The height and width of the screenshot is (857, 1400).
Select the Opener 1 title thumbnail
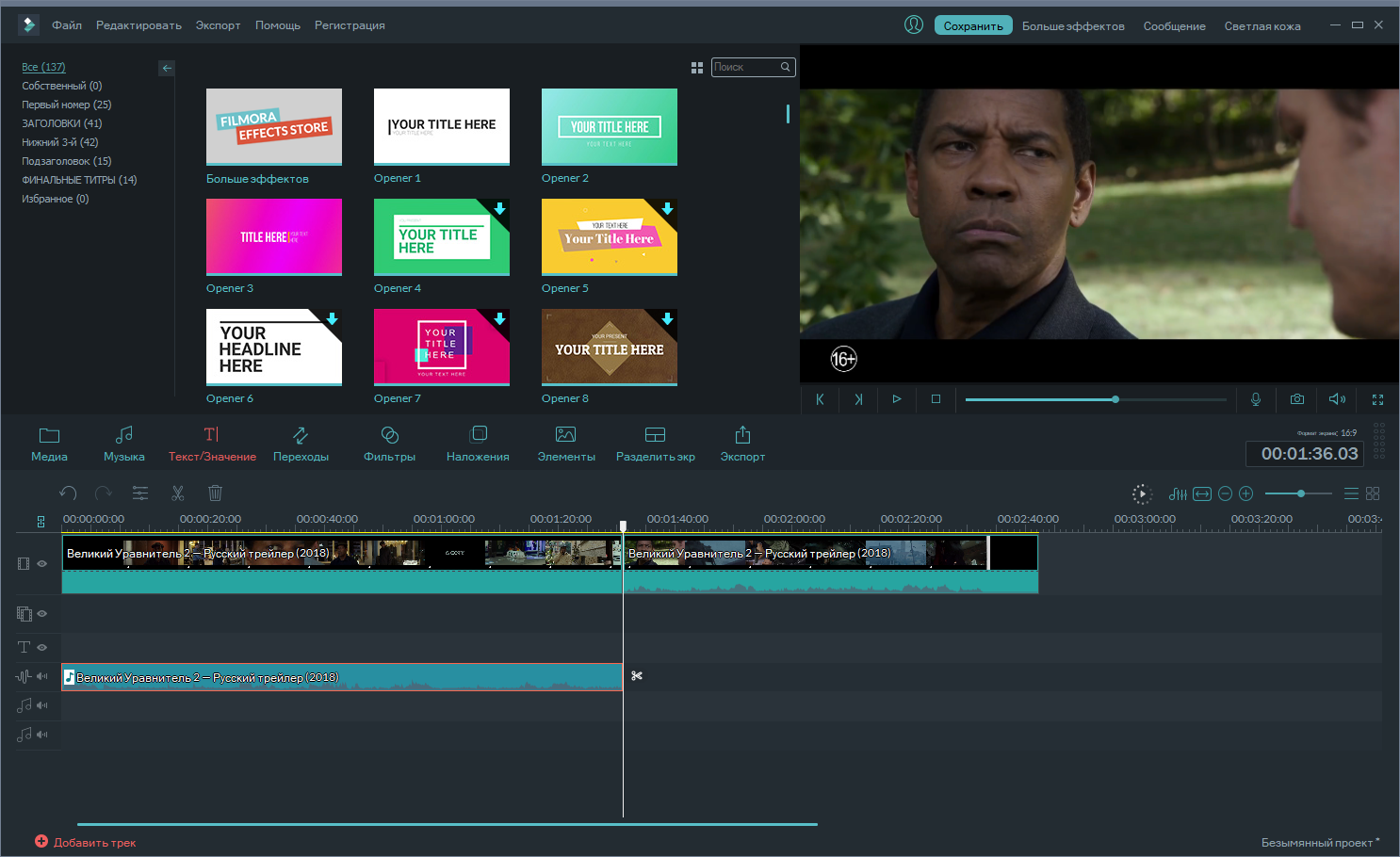point(442,126)
